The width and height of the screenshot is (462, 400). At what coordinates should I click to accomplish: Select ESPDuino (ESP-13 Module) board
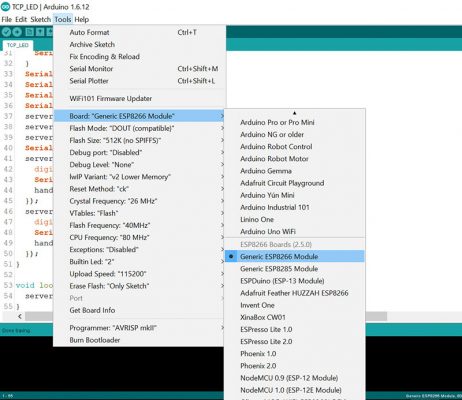click(295, 281)
